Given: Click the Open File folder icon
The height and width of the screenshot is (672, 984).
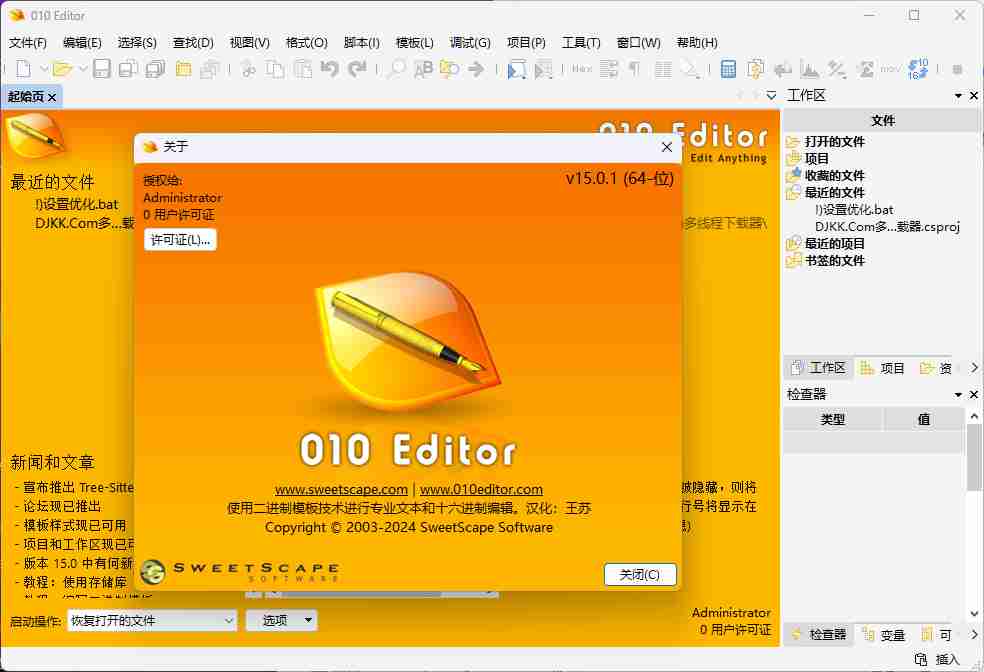Looking at the screenshot, I should [62, 69].
